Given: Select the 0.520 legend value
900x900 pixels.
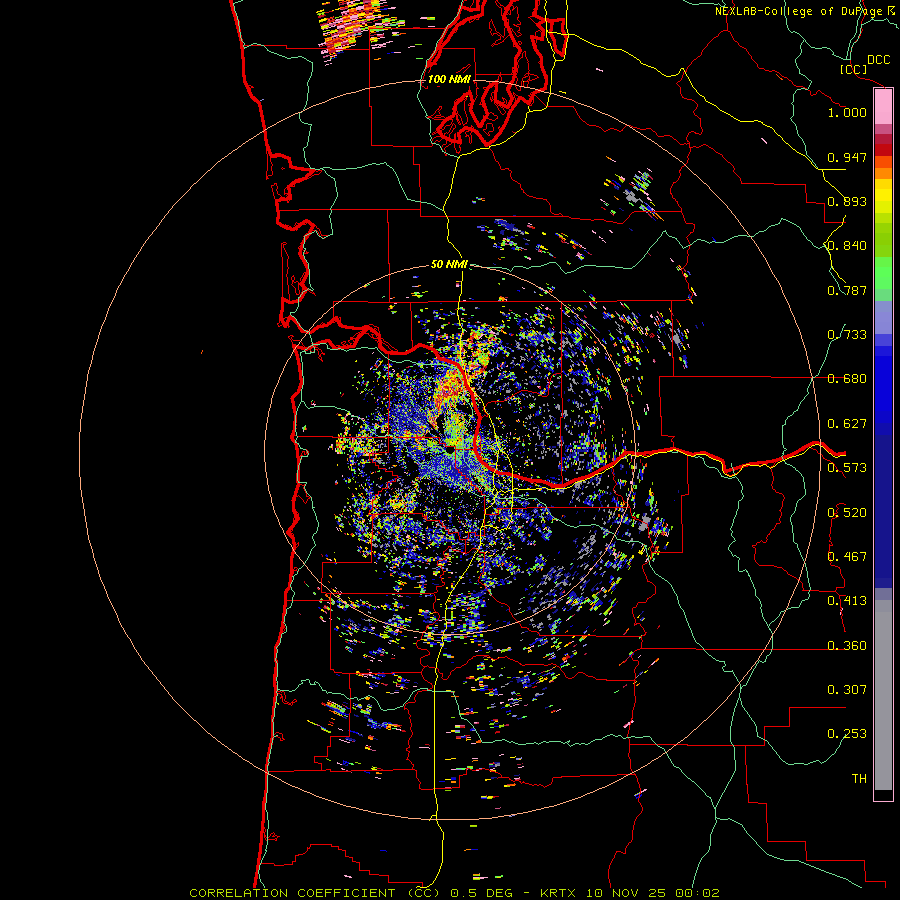Looking at the screenshot, I should click(847, 513).
